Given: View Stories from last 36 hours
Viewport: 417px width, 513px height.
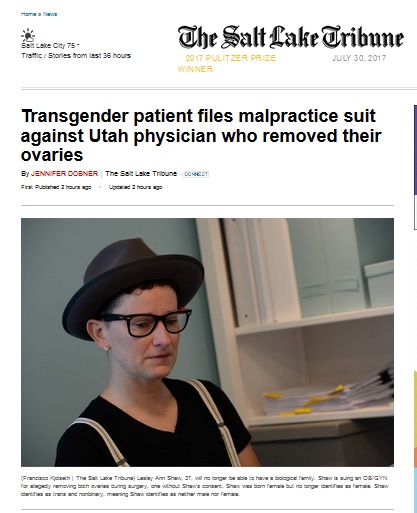Looking at the screenshot, I should click(x=89, y=56).
